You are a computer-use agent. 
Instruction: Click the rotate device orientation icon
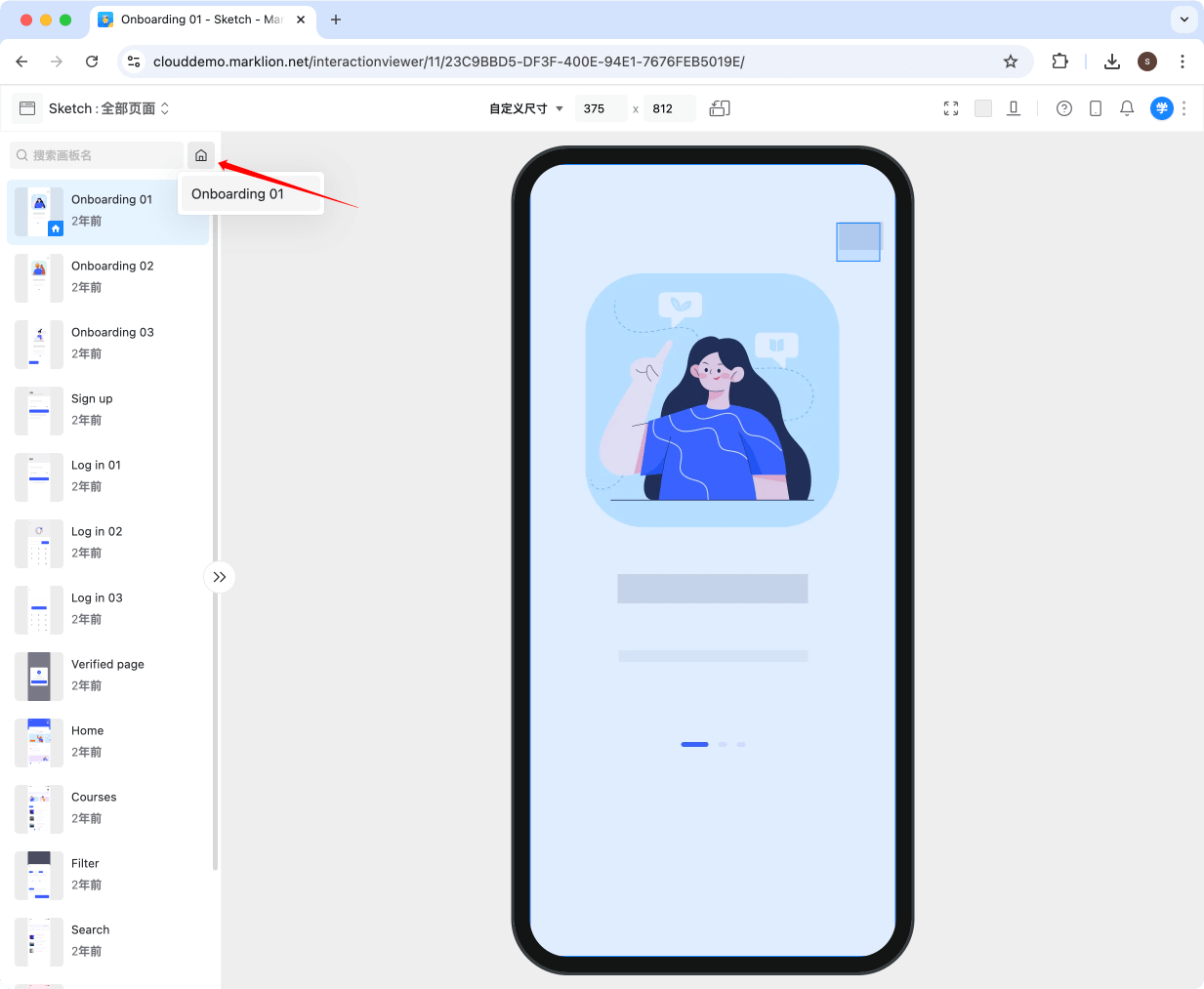[x=720, y=108]
